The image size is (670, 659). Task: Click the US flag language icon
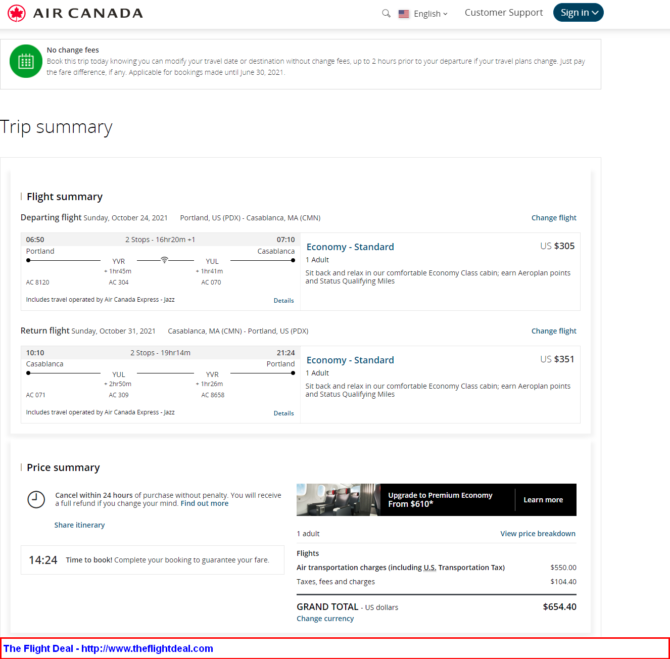click(403, 14)
